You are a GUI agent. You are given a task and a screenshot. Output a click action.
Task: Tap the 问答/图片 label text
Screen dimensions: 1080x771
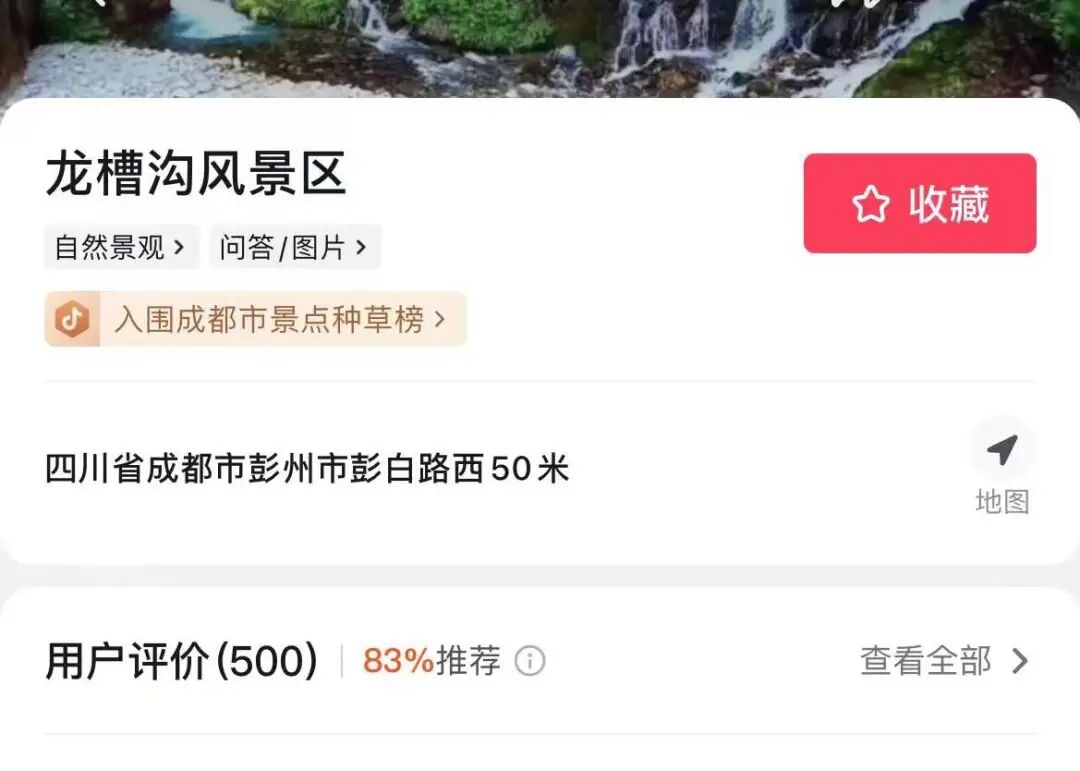[x=282, y=247]
